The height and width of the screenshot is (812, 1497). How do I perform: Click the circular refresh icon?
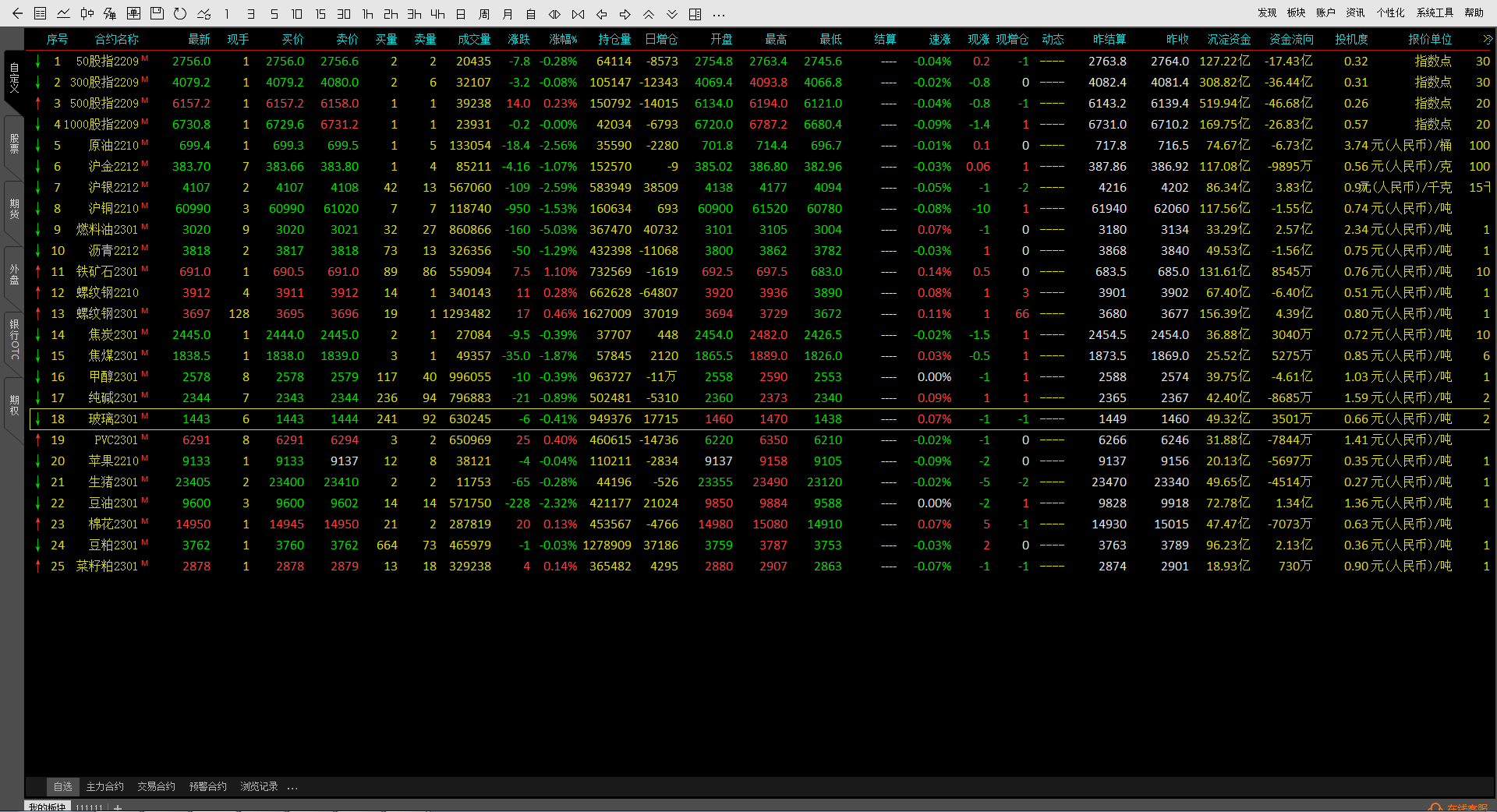click(x=180, y=13)
